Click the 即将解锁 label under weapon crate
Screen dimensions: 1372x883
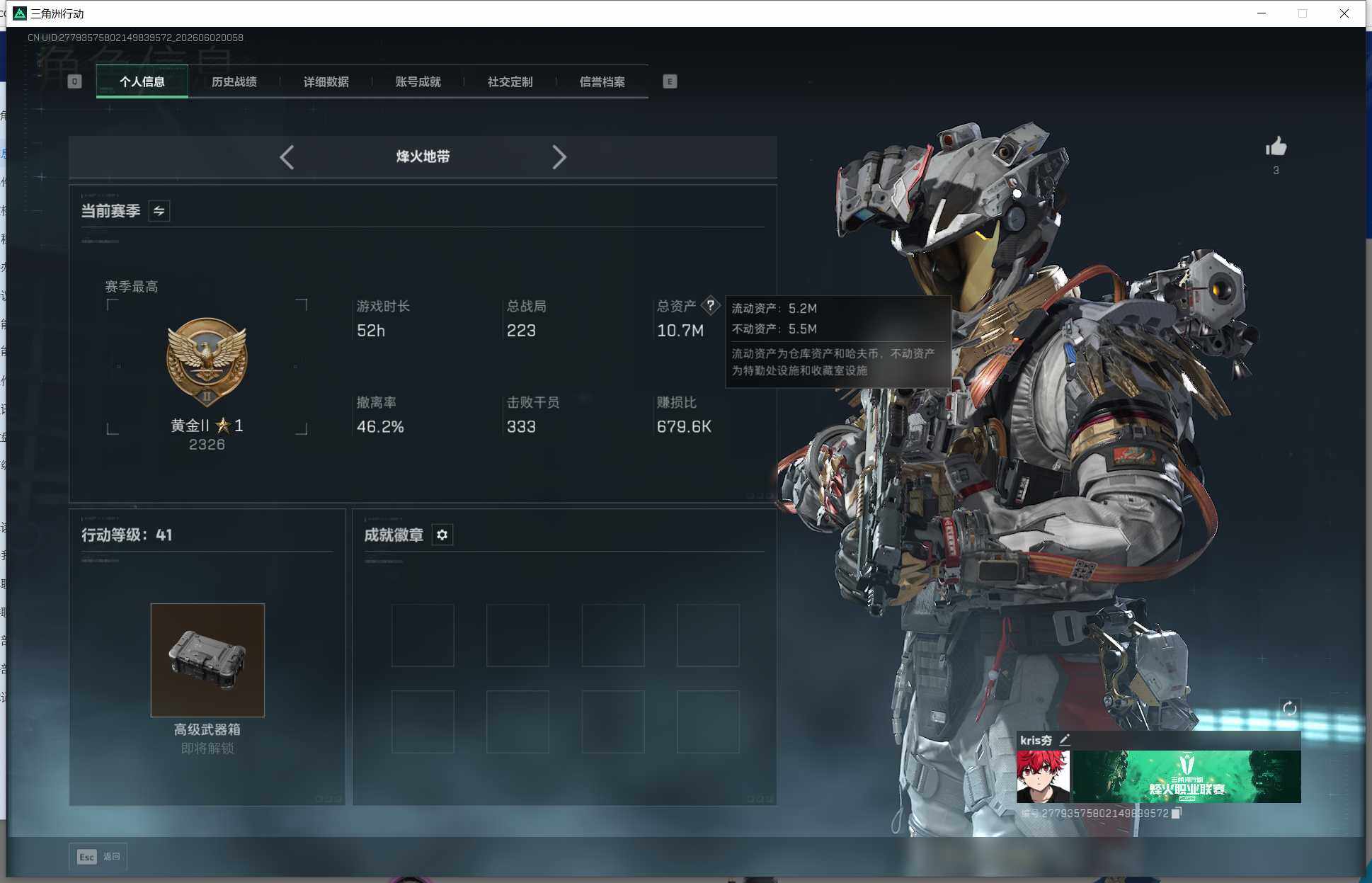pyautogui.click(x=207, y=748)
